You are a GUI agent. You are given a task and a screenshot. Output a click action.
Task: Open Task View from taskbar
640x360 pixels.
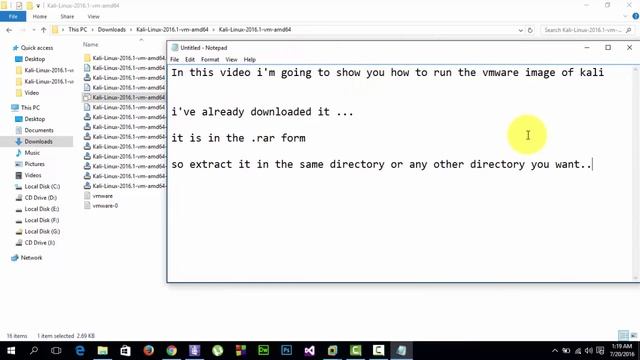[x=56, y=351]
